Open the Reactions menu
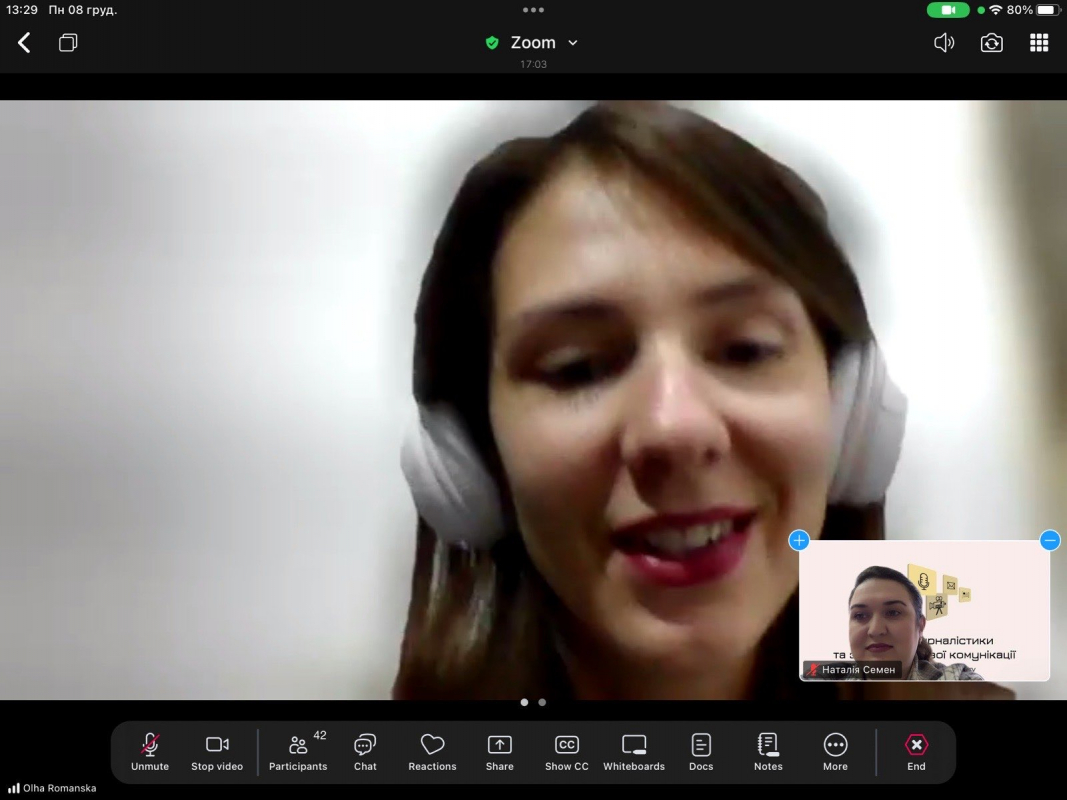The width and height of the screenshot is (1067, 800). tap(432, 752)
